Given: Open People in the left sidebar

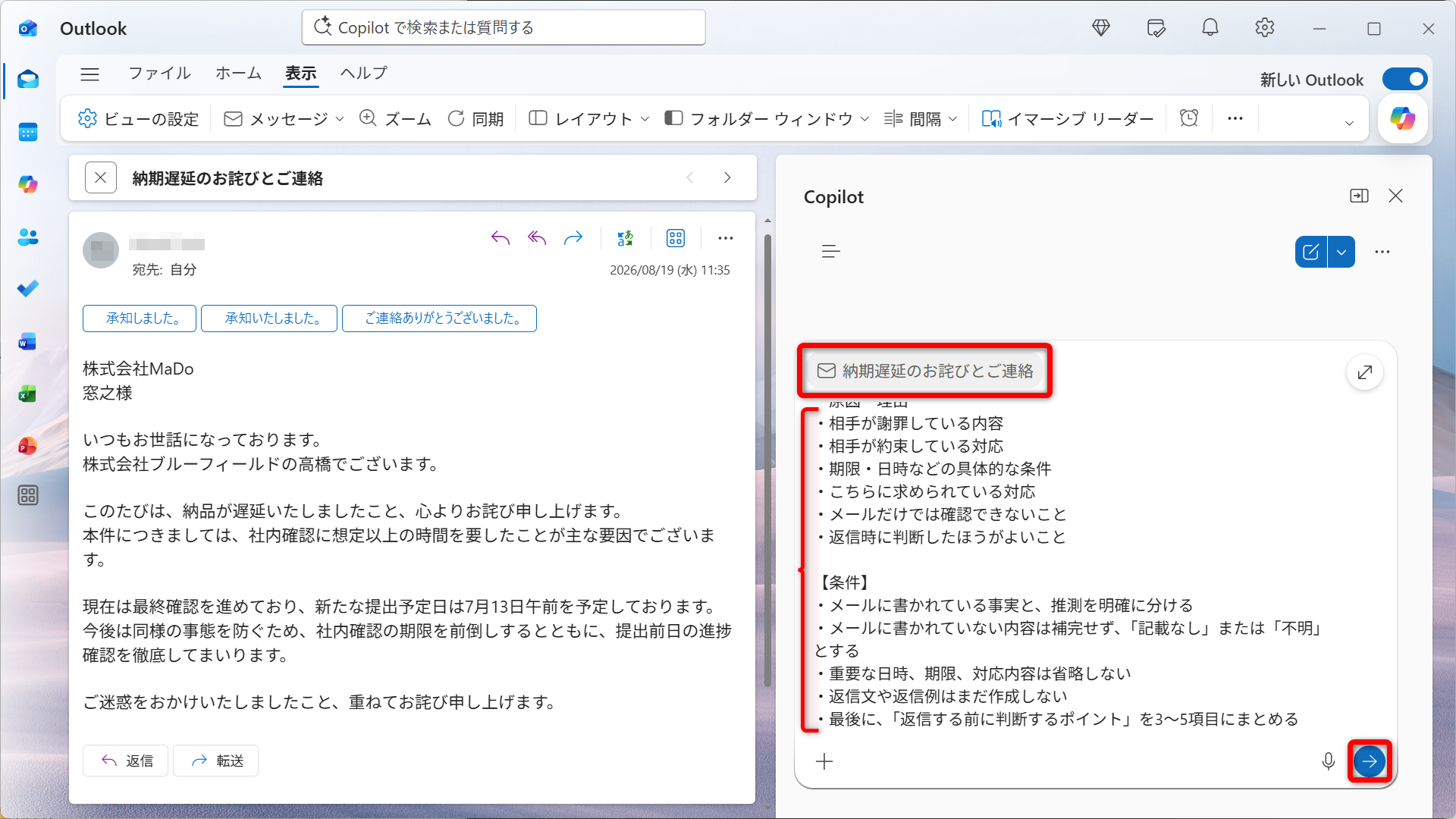Looking at the screenshot, I should click(x=28, y=237).
